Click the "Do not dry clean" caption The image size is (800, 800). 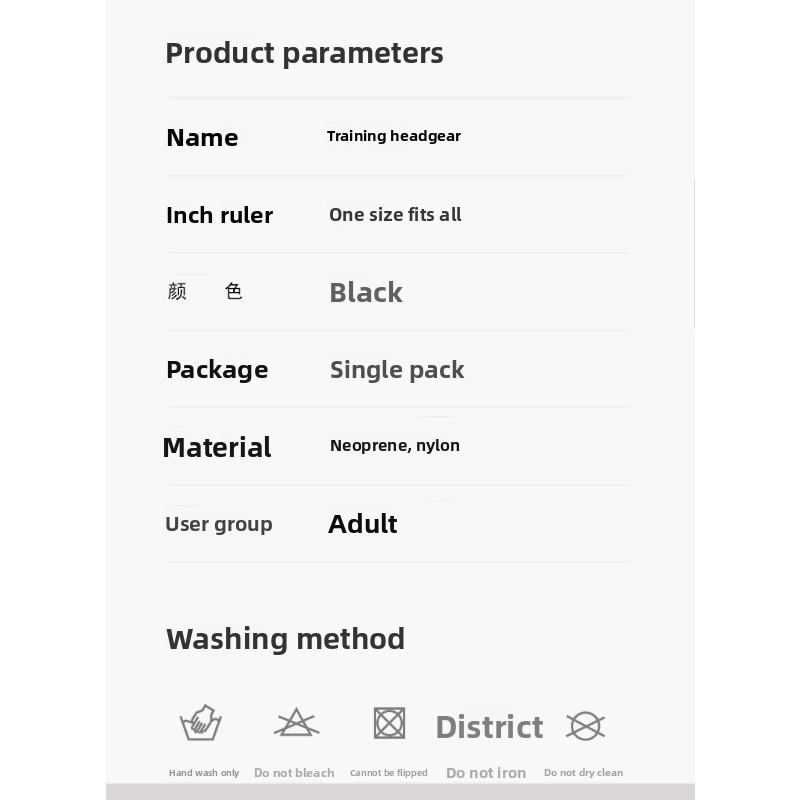click(583, 773)
